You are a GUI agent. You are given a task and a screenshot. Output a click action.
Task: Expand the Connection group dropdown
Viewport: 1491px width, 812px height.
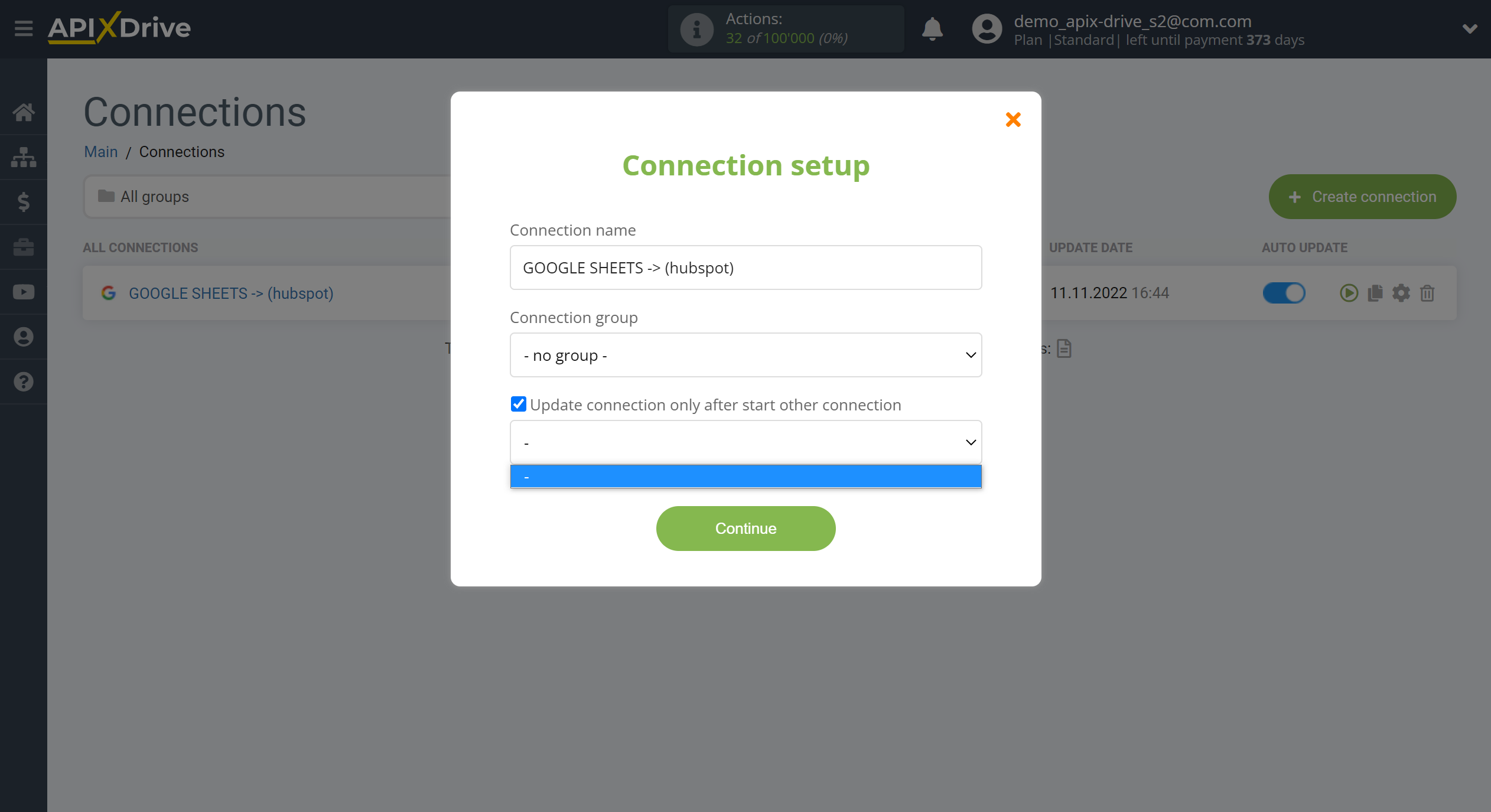coord(745,355)
